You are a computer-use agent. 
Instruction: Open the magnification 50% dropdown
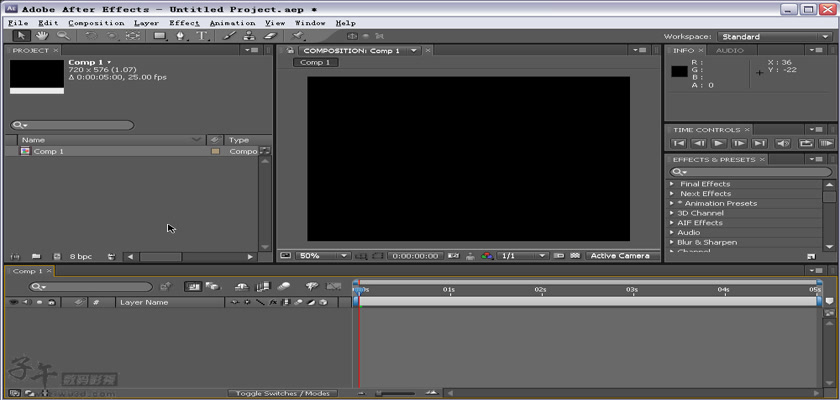point(322,256)
